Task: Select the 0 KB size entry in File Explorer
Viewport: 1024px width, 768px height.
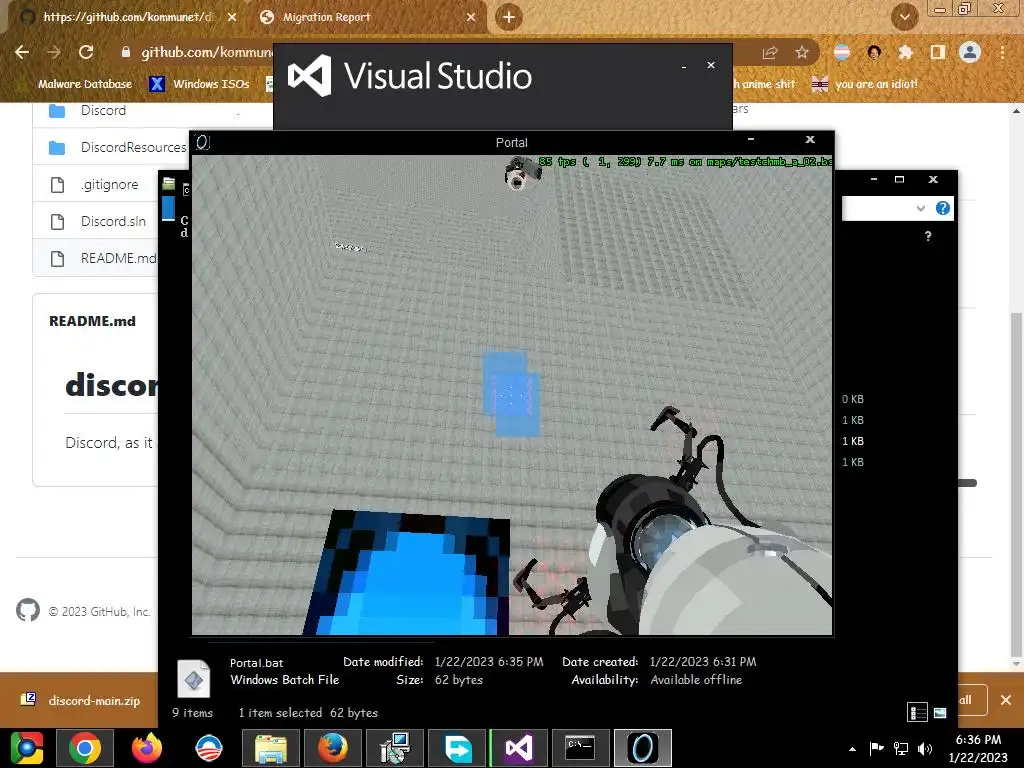Action: coord(852,399)
